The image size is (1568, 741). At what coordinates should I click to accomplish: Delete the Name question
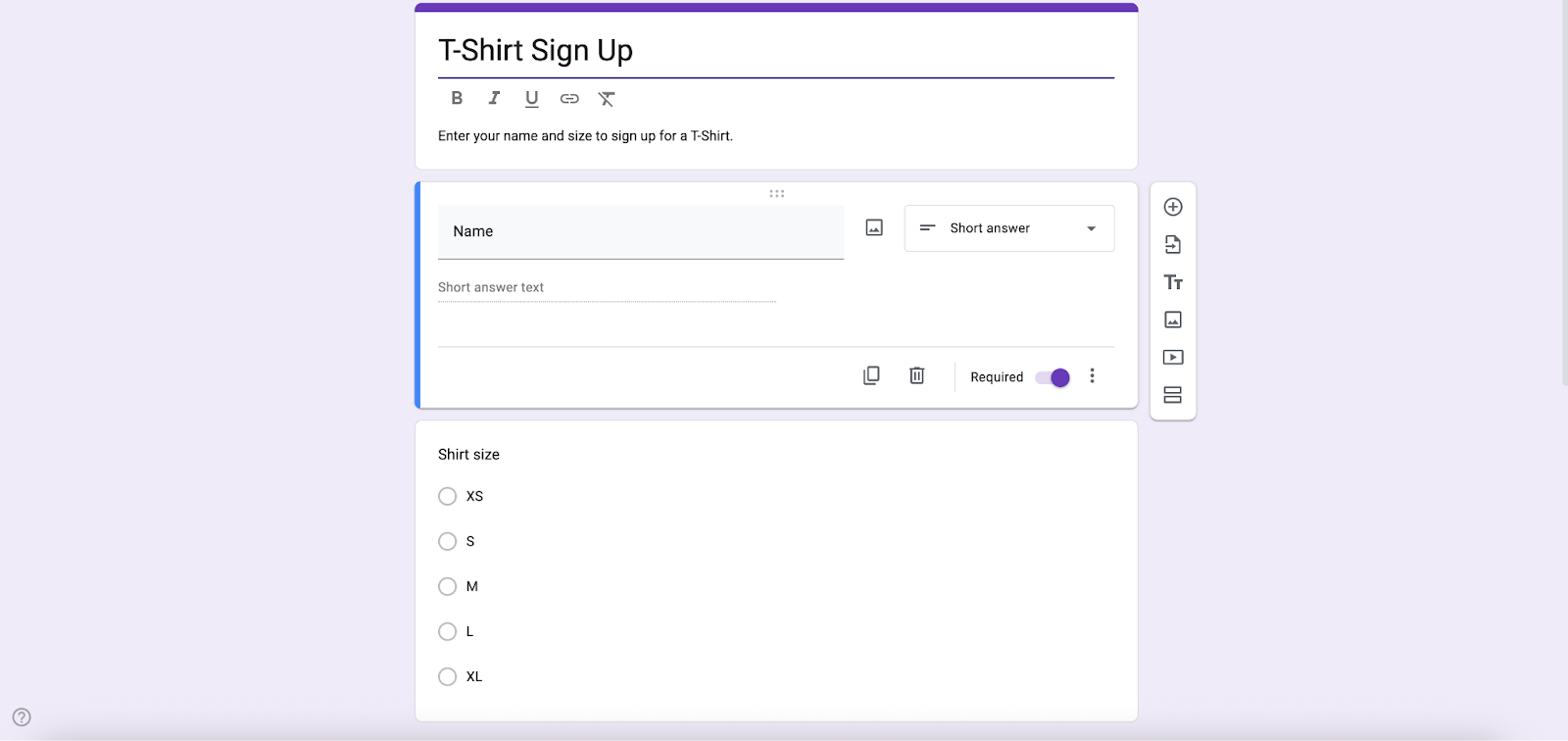[x=916, y=375]
